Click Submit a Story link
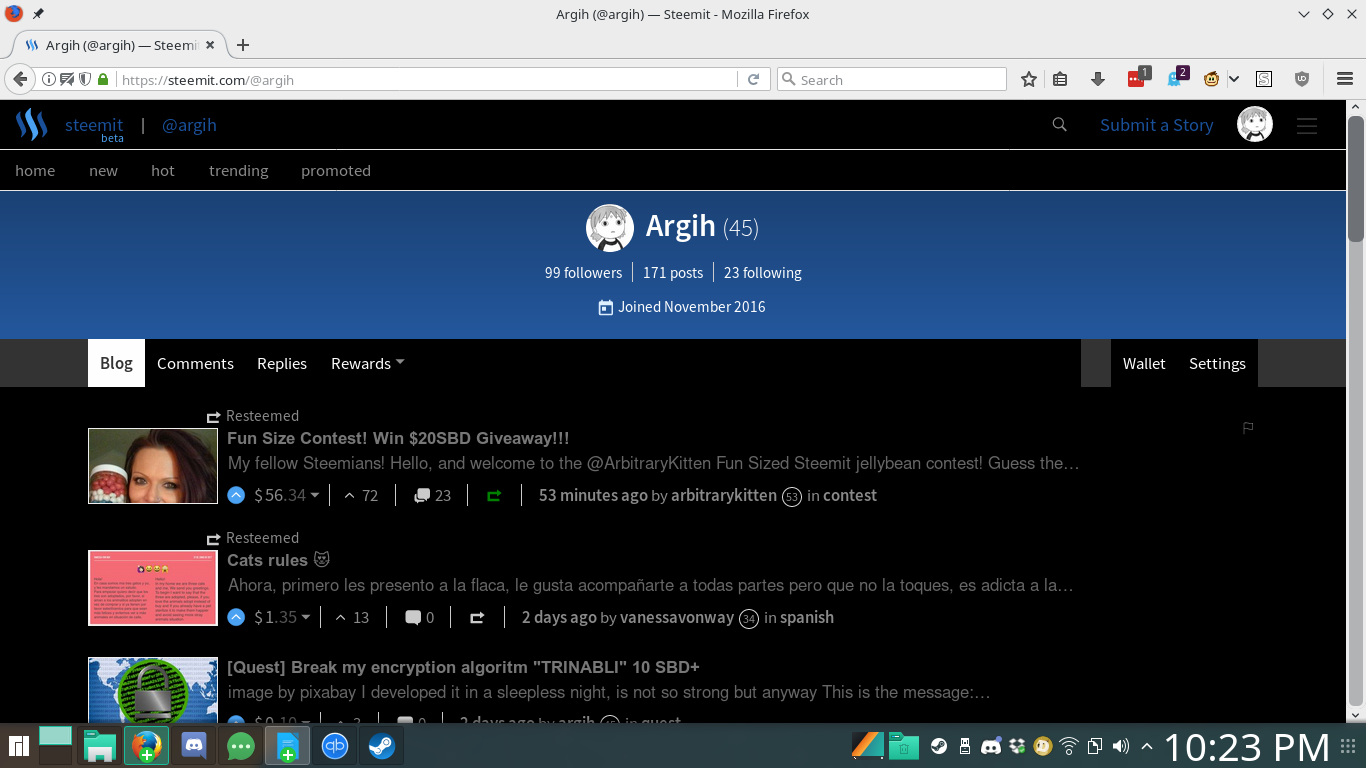The height and width of the screenshot is (768, 1366). pyautogui.click(x=1156, y=125)
